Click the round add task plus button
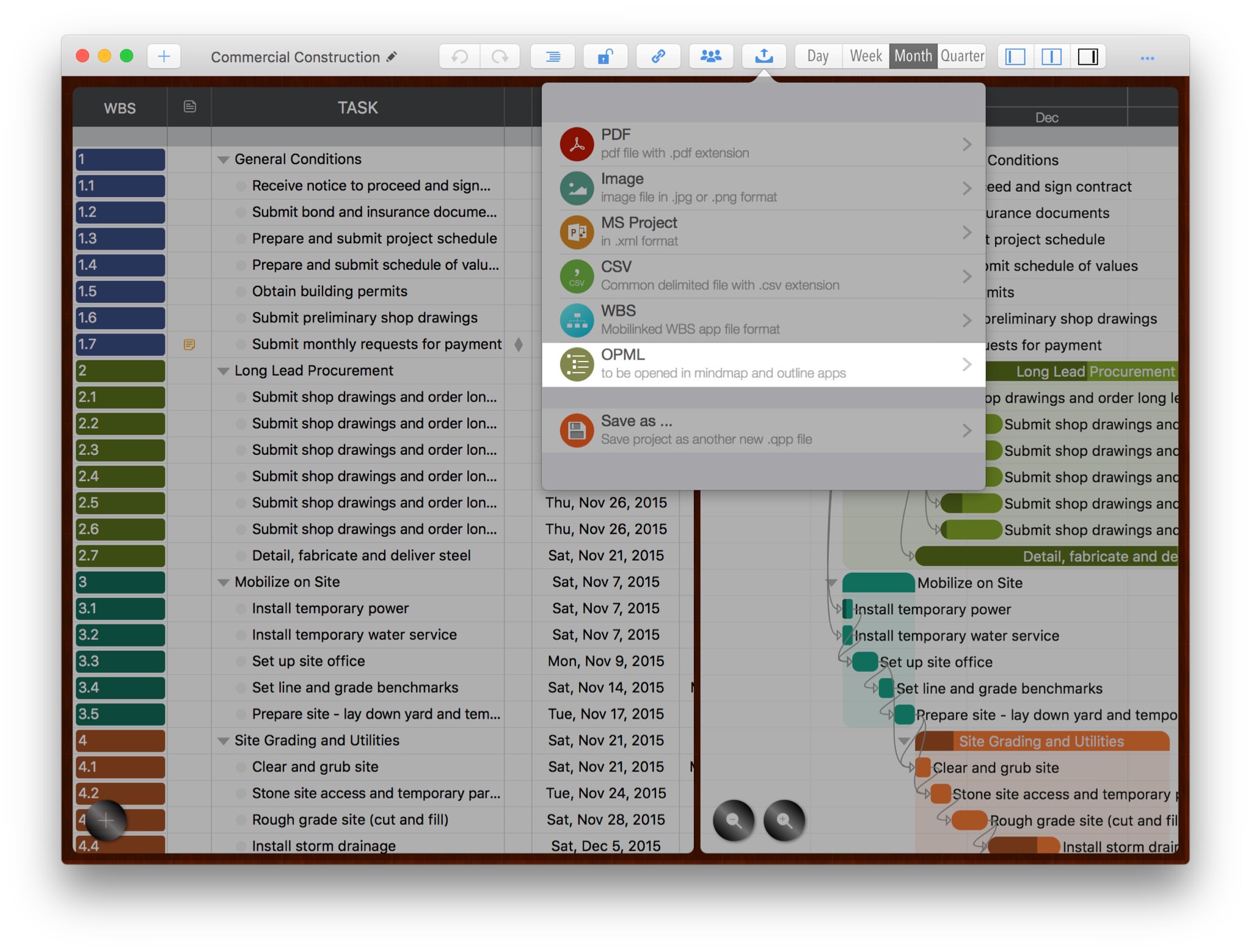 106,820
